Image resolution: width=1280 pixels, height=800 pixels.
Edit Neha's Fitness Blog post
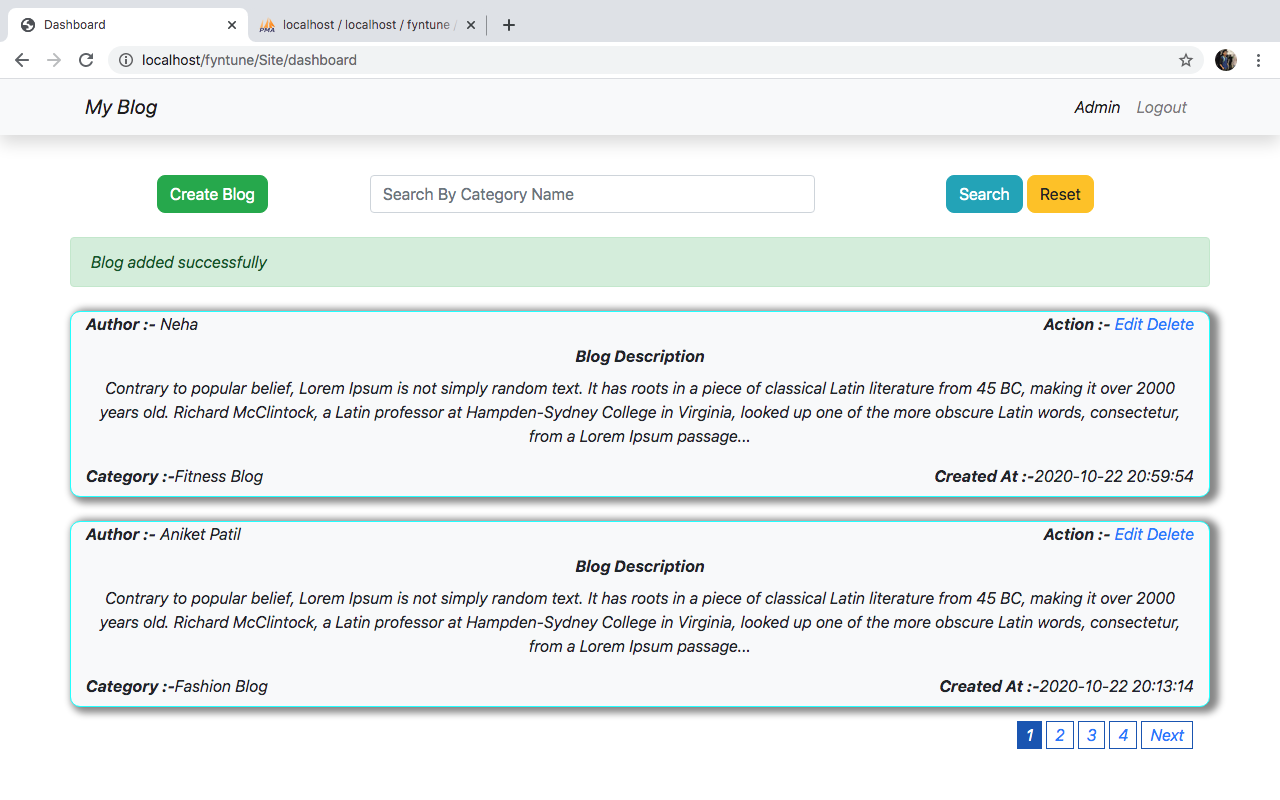(1128, 324)
